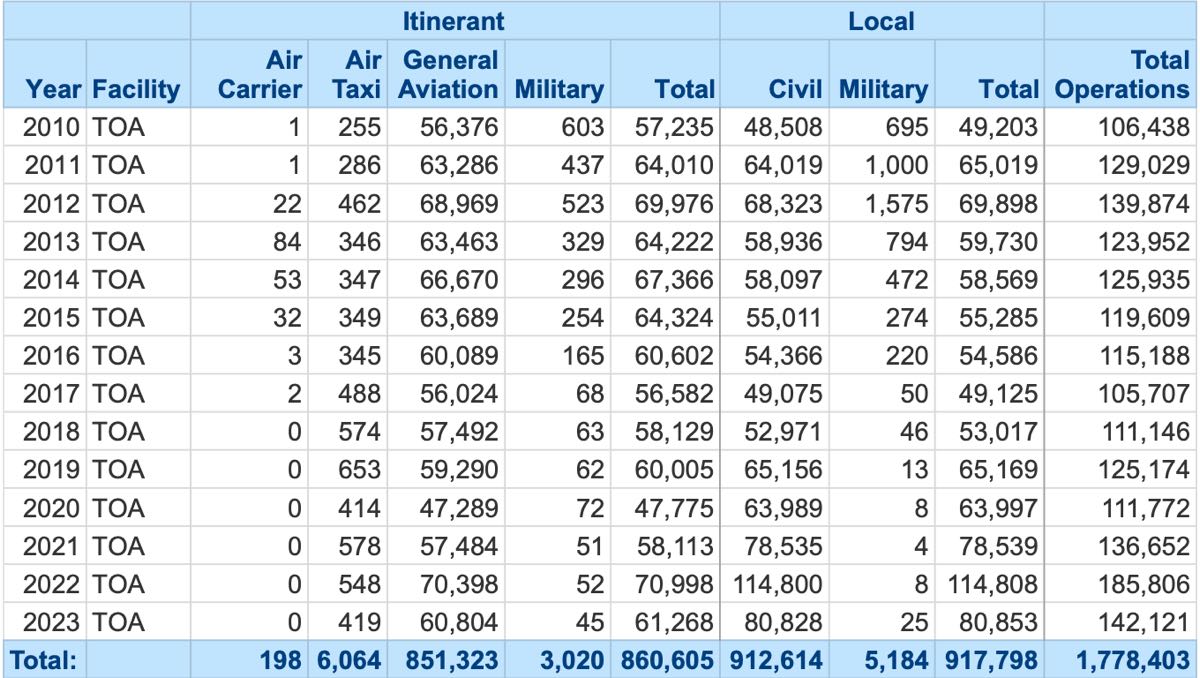This screenshot has width=1200, height=678.
Task: Click total operations value 139,874
Action: [x=1146, y=202]
